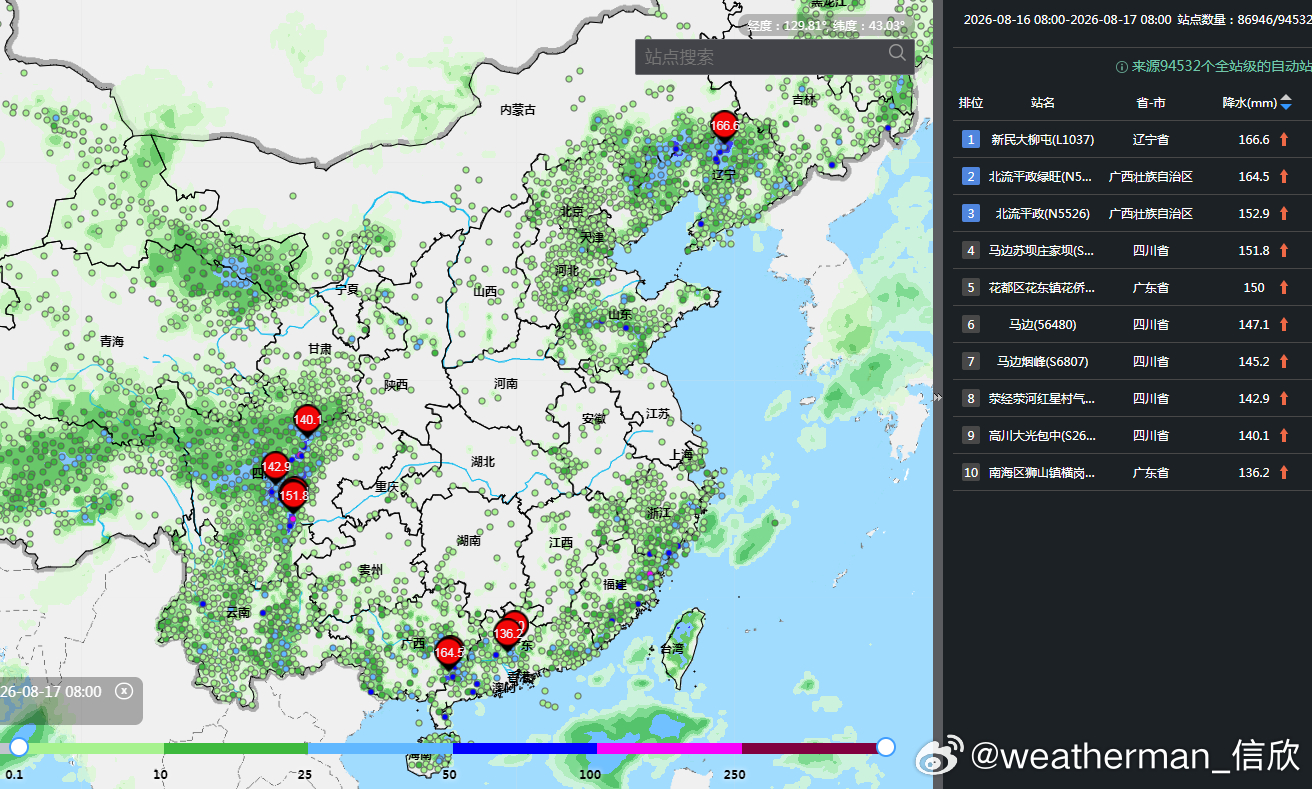Click the up arrow in the 南海区狮山镇 row
The image size is (1312, 789).
tap(1284, 473)
